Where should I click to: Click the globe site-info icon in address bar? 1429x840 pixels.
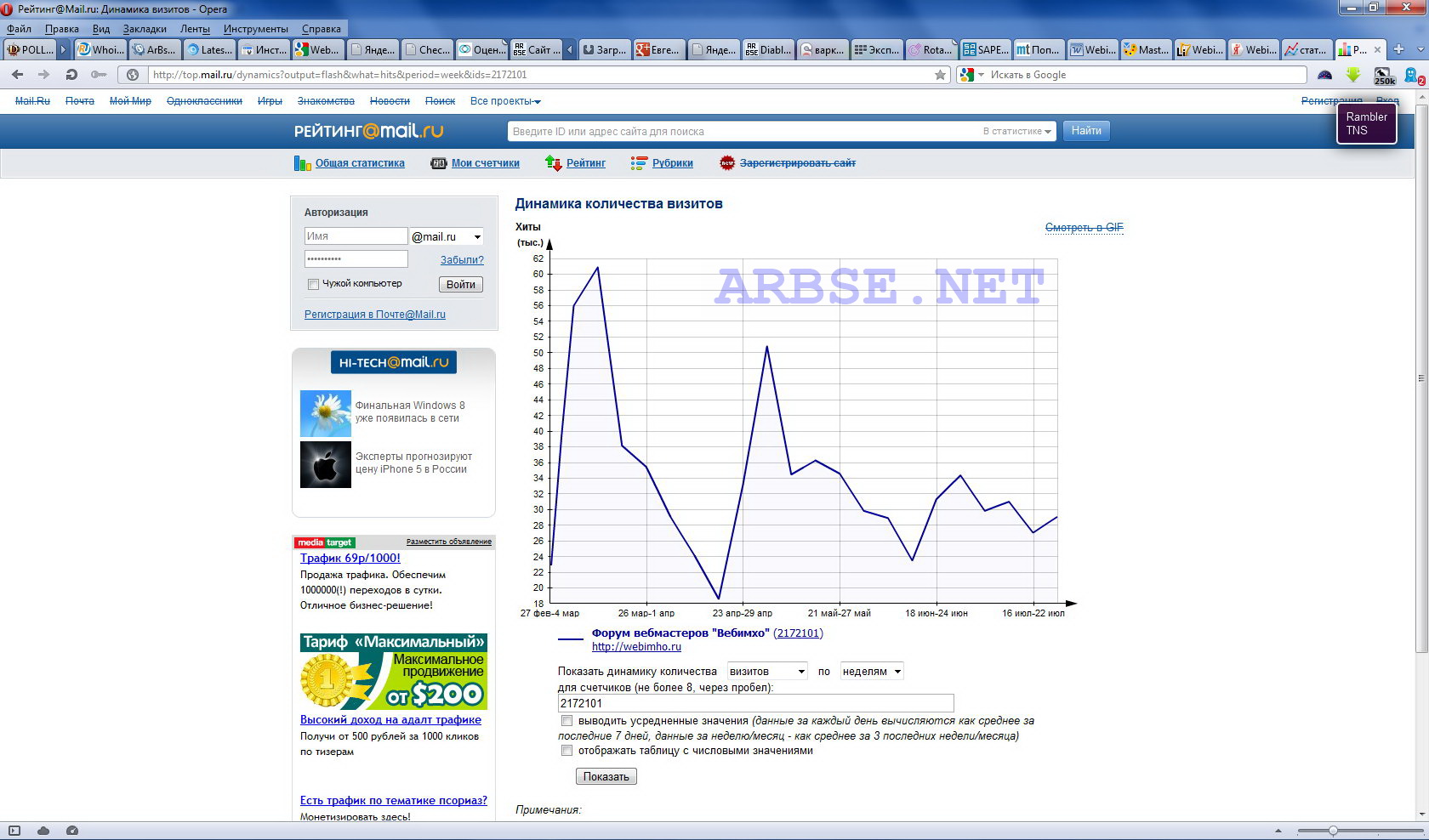click(133, 75)
